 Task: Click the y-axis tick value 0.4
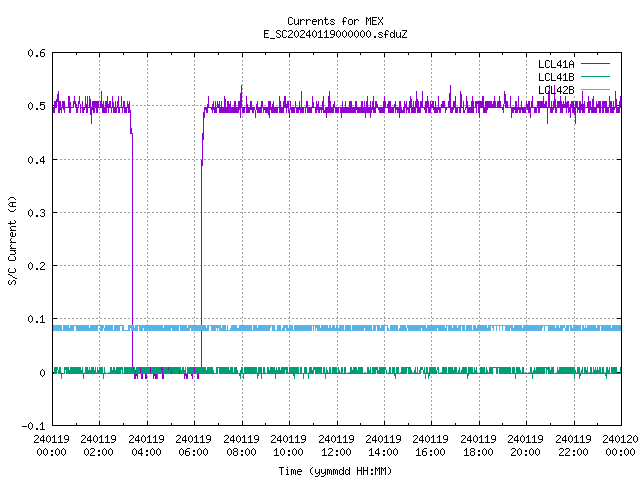click(36, 160)
